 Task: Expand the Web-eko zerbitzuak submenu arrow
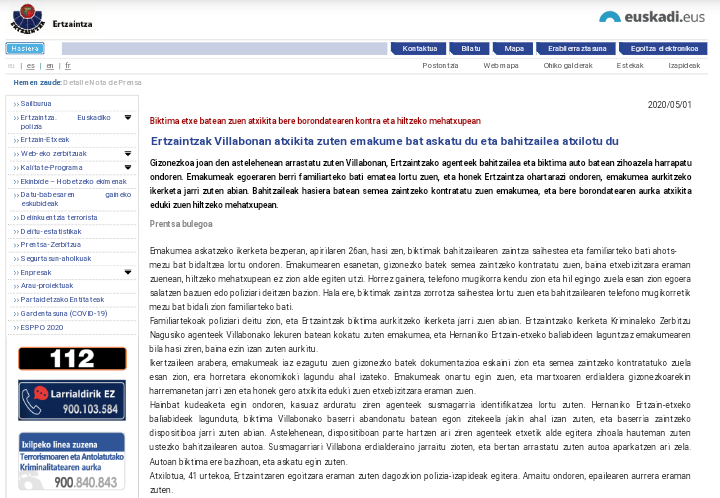tap(128, 153)
